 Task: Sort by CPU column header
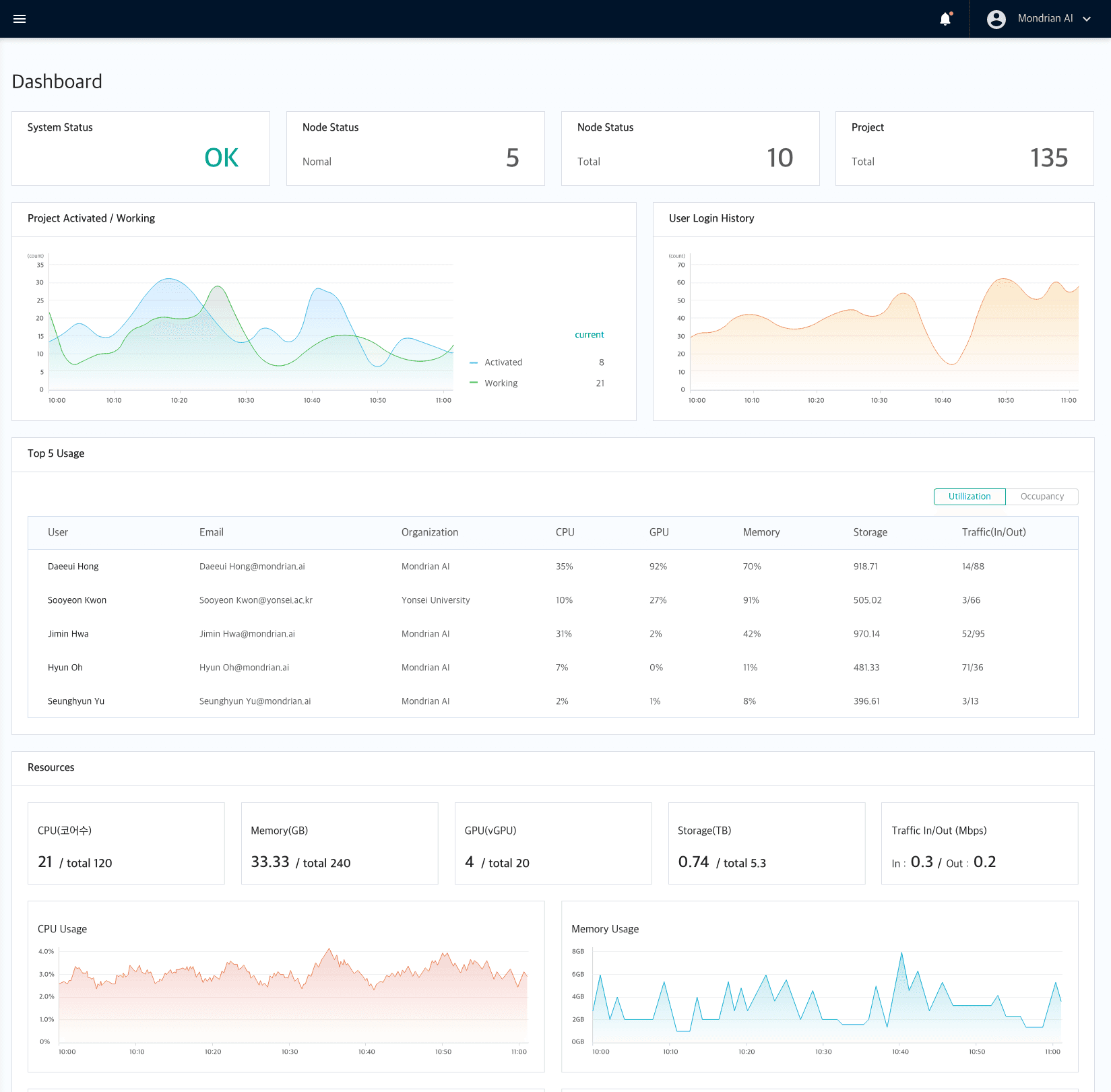click(565, 532)
